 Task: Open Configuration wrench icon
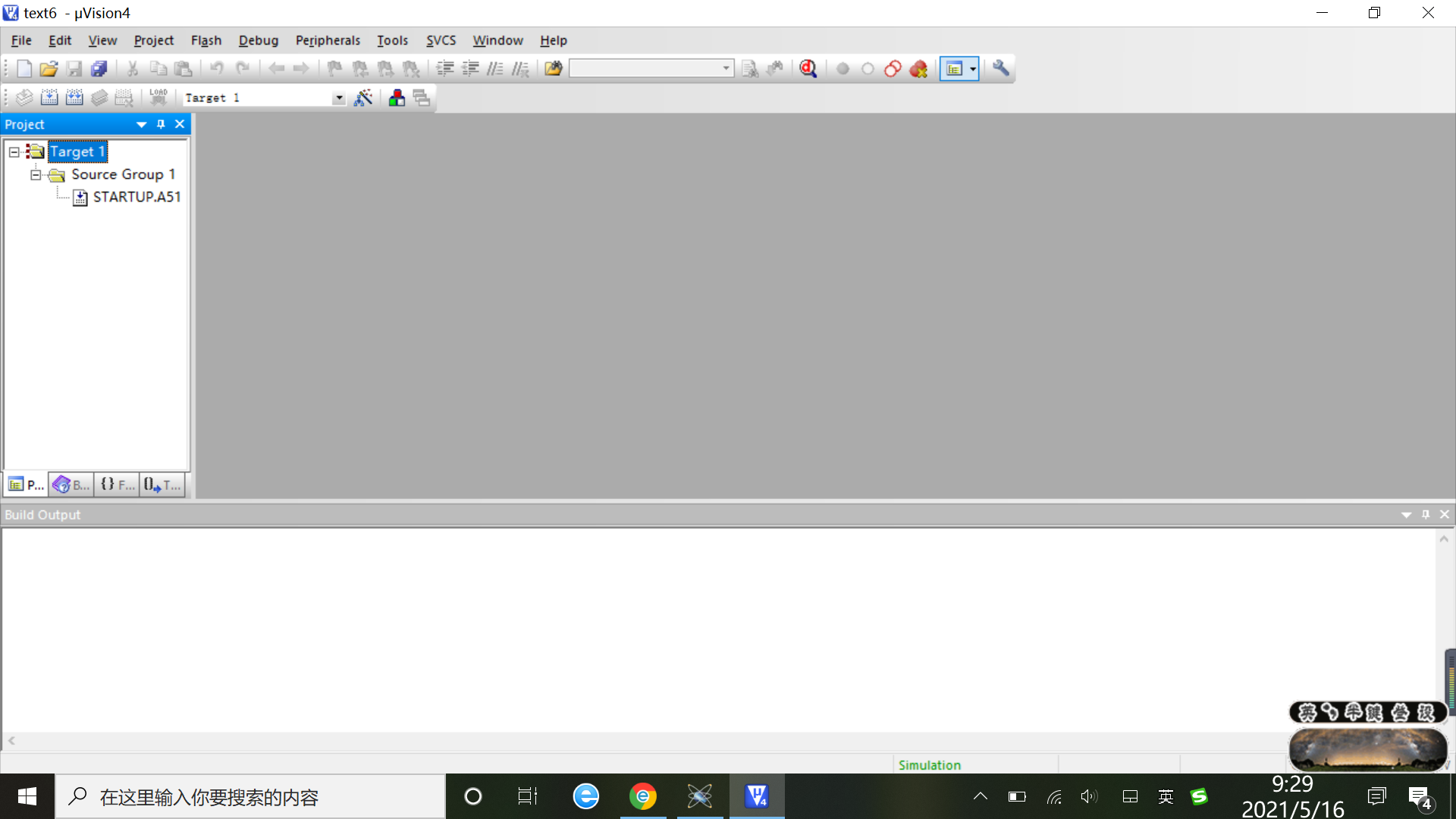click(1001, 69)
